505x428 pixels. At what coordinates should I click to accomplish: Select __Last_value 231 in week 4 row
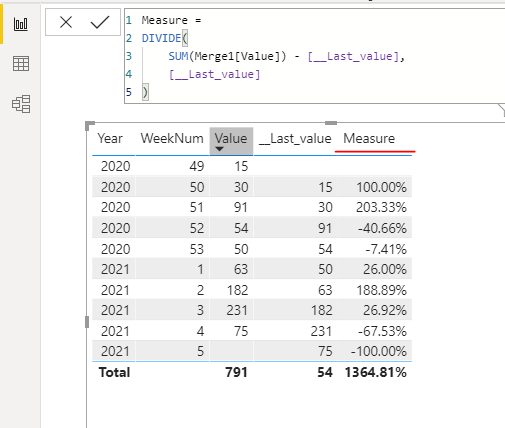tap(321, 331)
